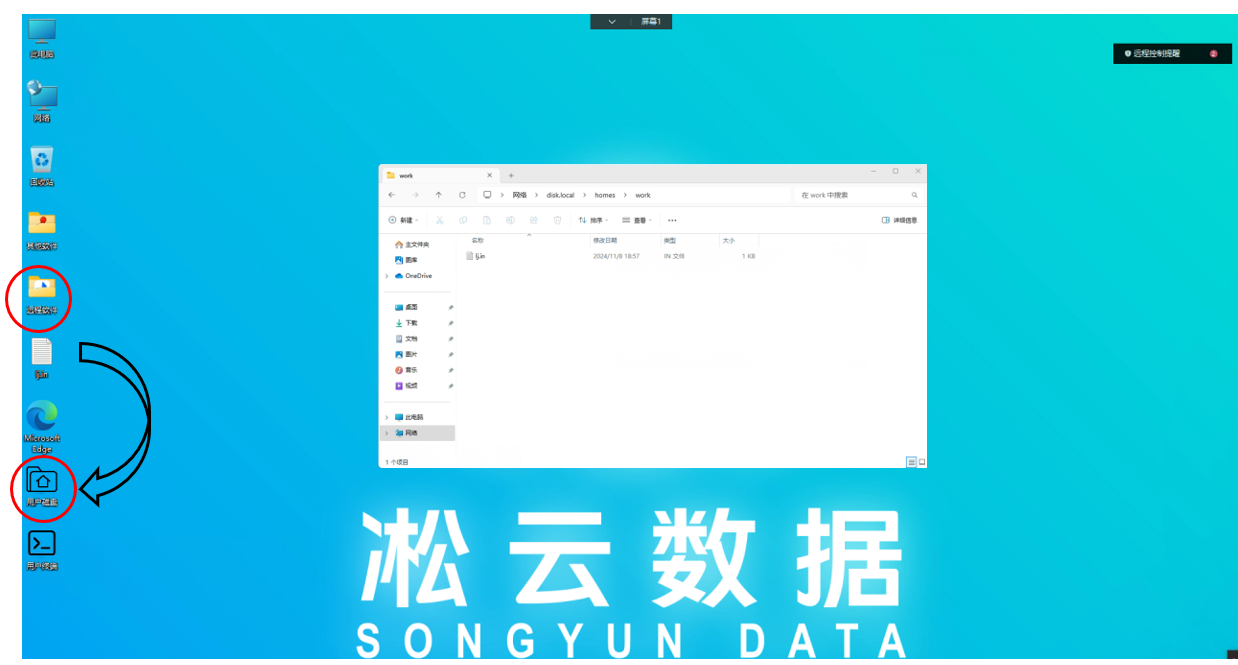The image size is (1238, 665).
Task: Select the Recycle Bin desktop icon
Action: 41,159
